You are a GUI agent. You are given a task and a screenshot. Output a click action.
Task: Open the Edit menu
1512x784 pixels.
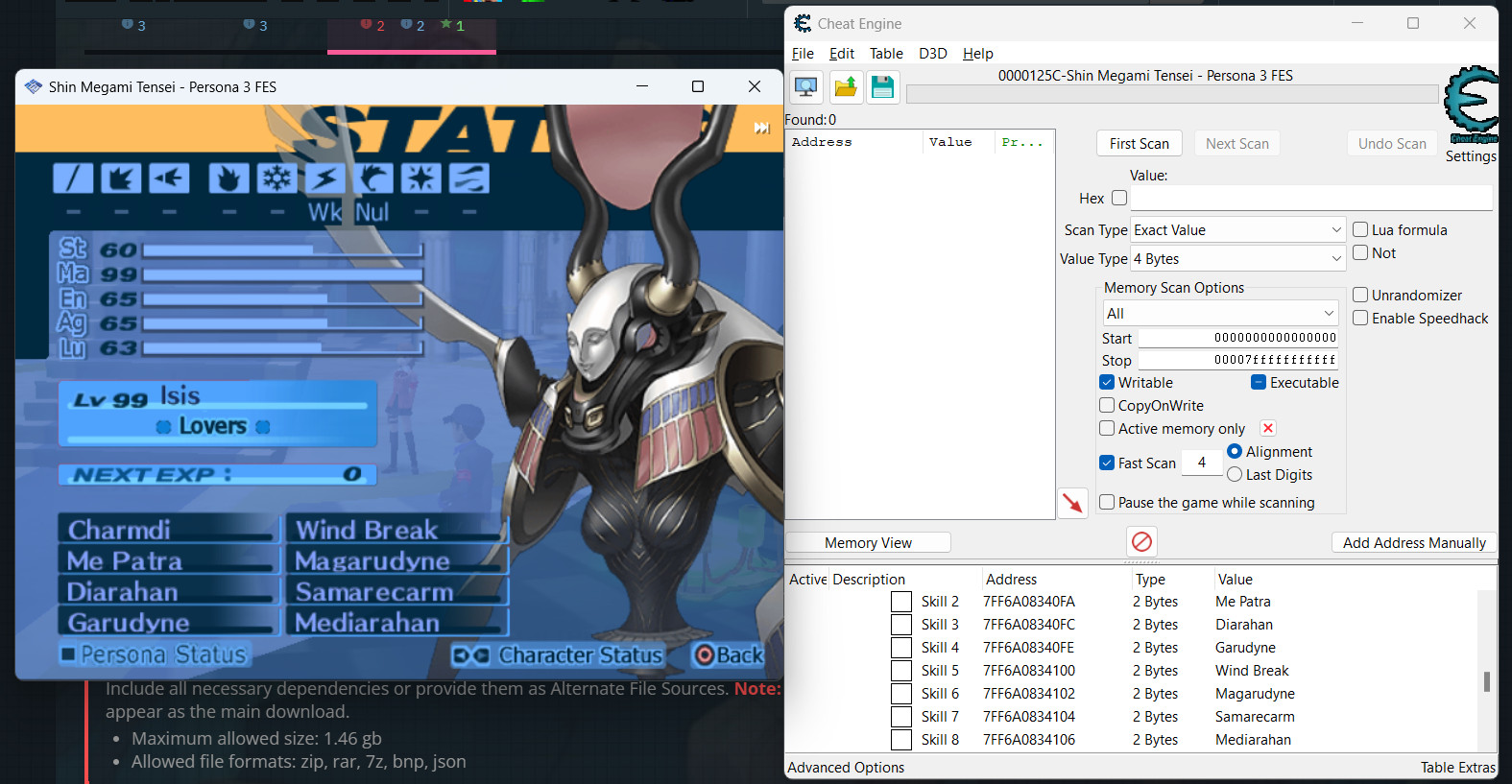[x=842, y=54]
